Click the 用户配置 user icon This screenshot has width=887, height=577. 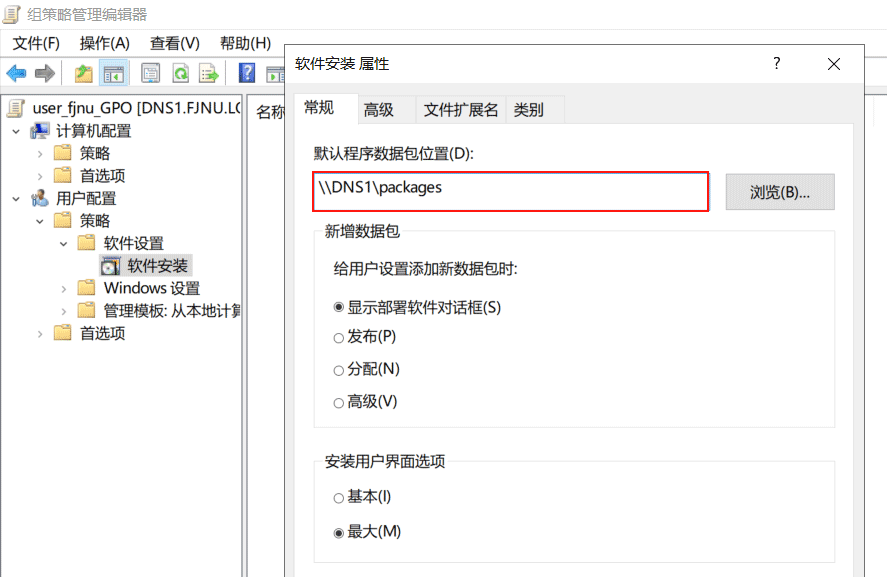click(x=40, y=199)
